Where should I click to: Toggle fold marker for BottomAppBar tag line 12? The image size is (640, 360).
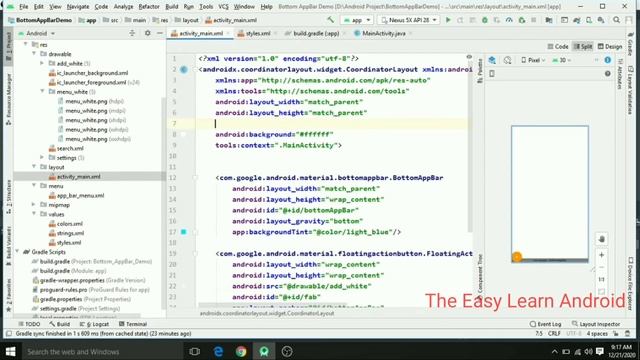click(195, 178)
